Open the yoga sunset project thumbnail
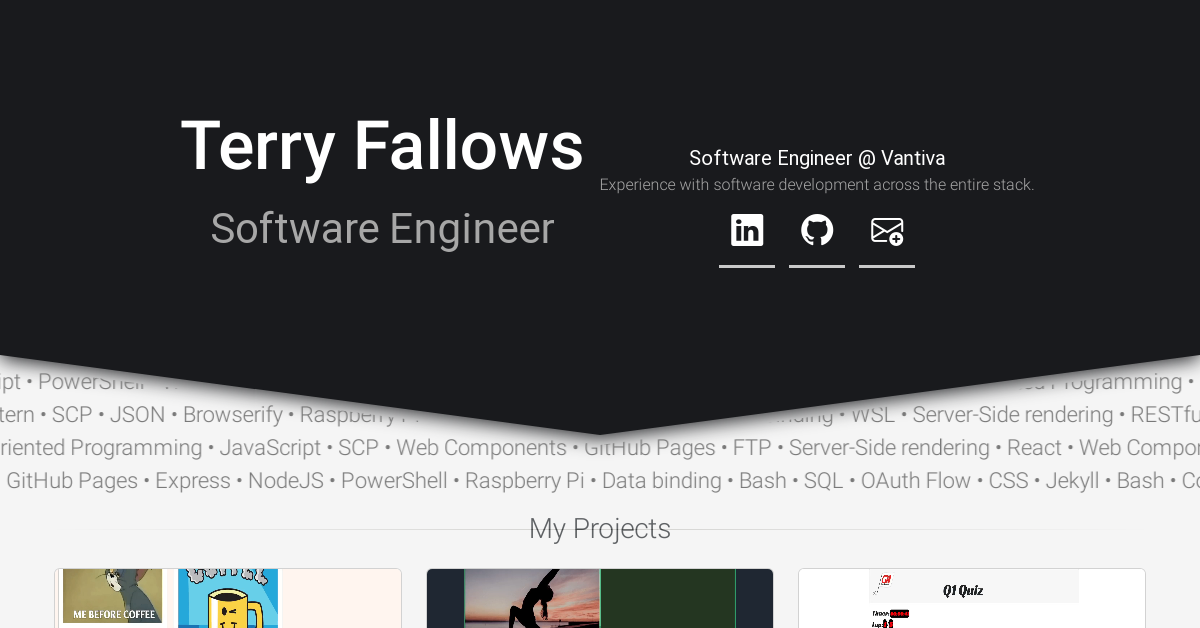 pos(599,597)
